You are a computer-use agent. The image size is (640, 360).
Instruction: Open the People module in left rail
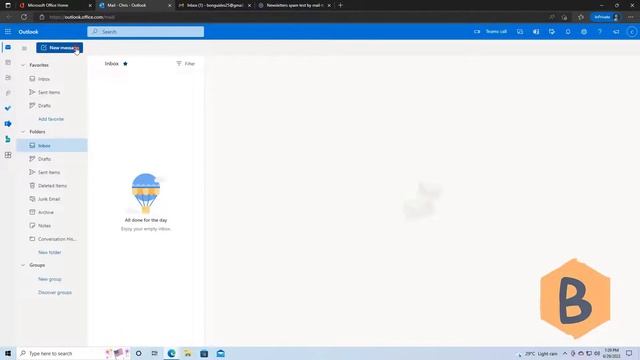8,78
